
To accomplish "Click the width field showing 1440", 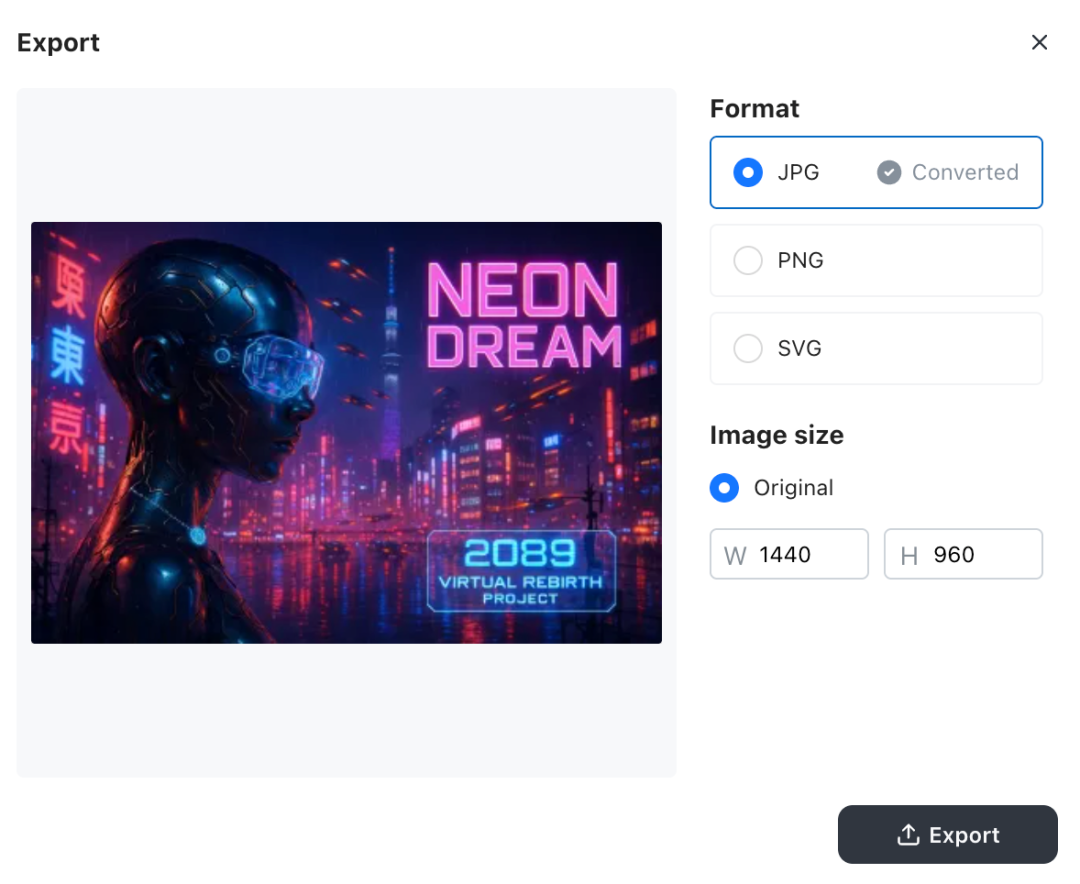I will click(789, 554).
